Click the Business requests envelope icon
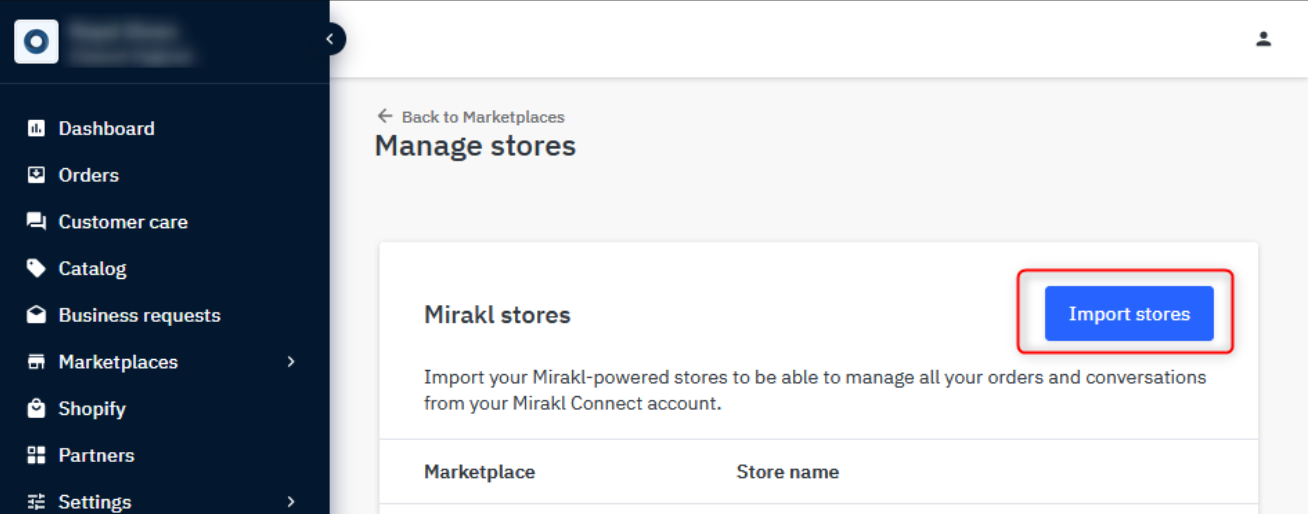The width and height of the screenshot is (1308, 514). click(x=36, y=315)
